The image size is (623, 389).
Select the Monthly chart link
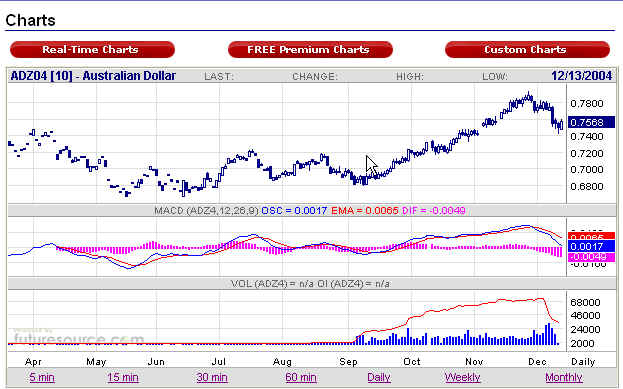tap(564, 377)
